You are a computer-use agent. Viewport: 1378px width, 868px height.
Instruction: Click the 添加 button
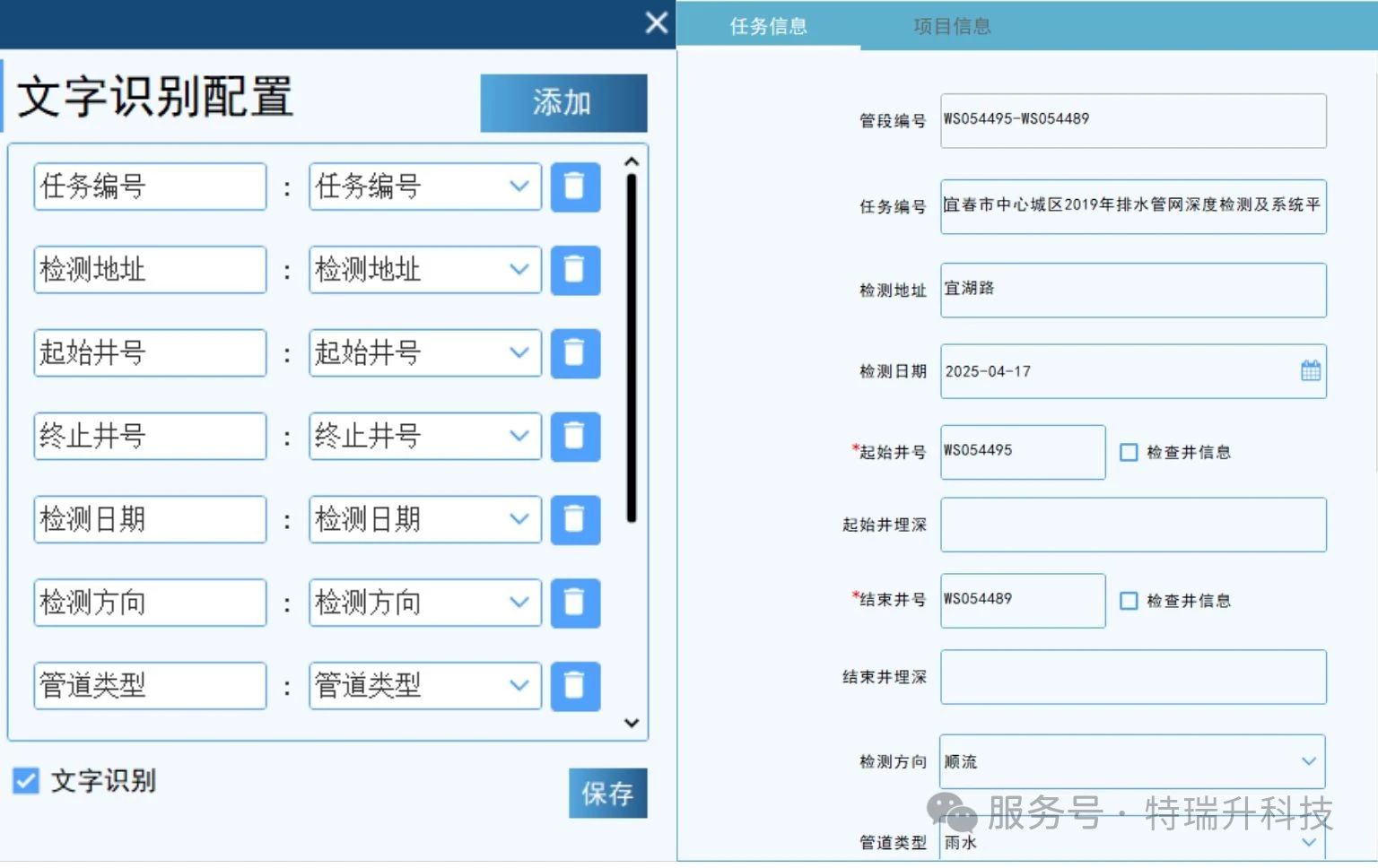pos(563,103)
